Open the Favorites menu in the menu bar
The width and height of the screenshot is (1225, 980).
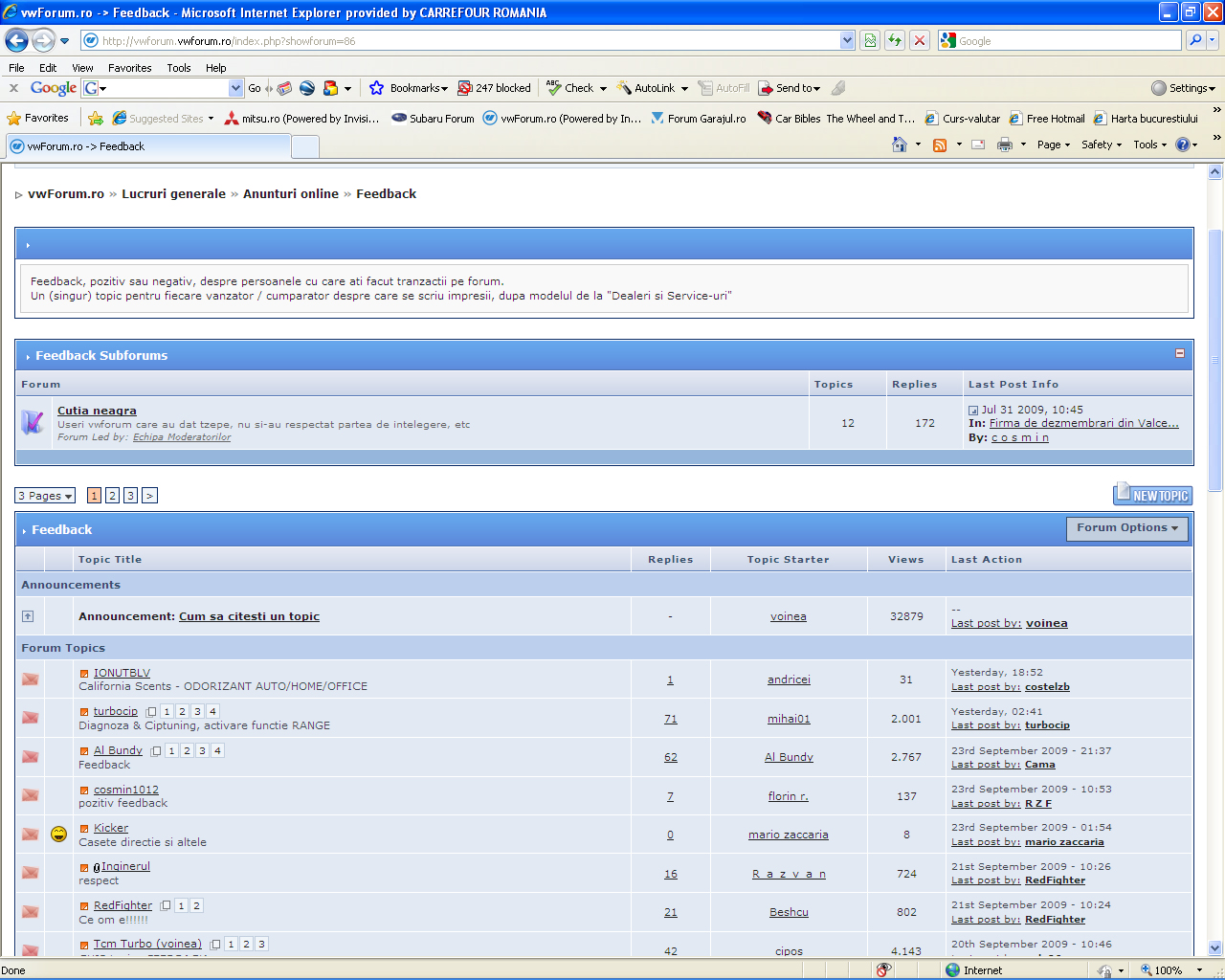tap(130, 68)
